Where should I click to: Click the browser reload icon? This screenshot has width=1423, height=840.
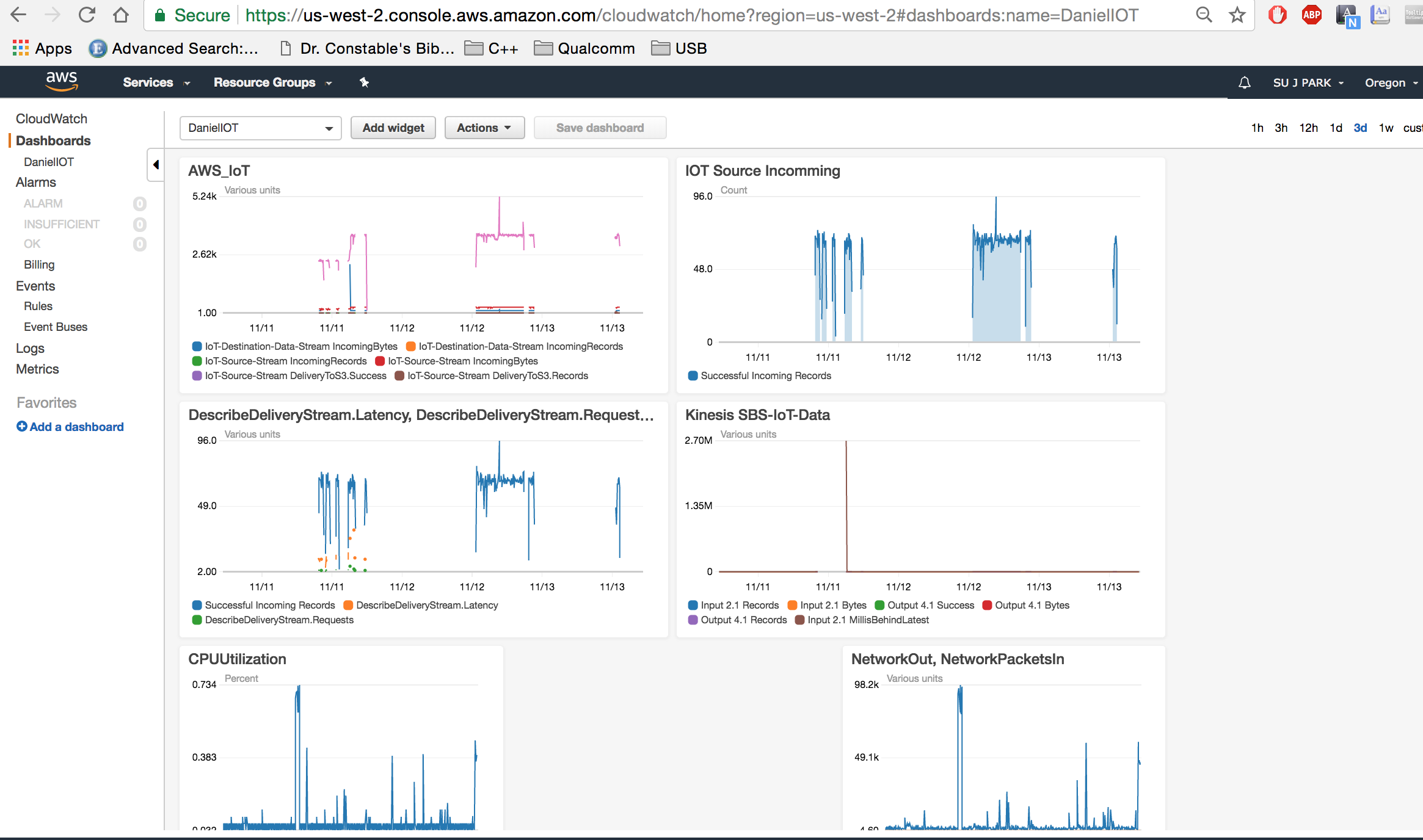(x=87, y=15)
